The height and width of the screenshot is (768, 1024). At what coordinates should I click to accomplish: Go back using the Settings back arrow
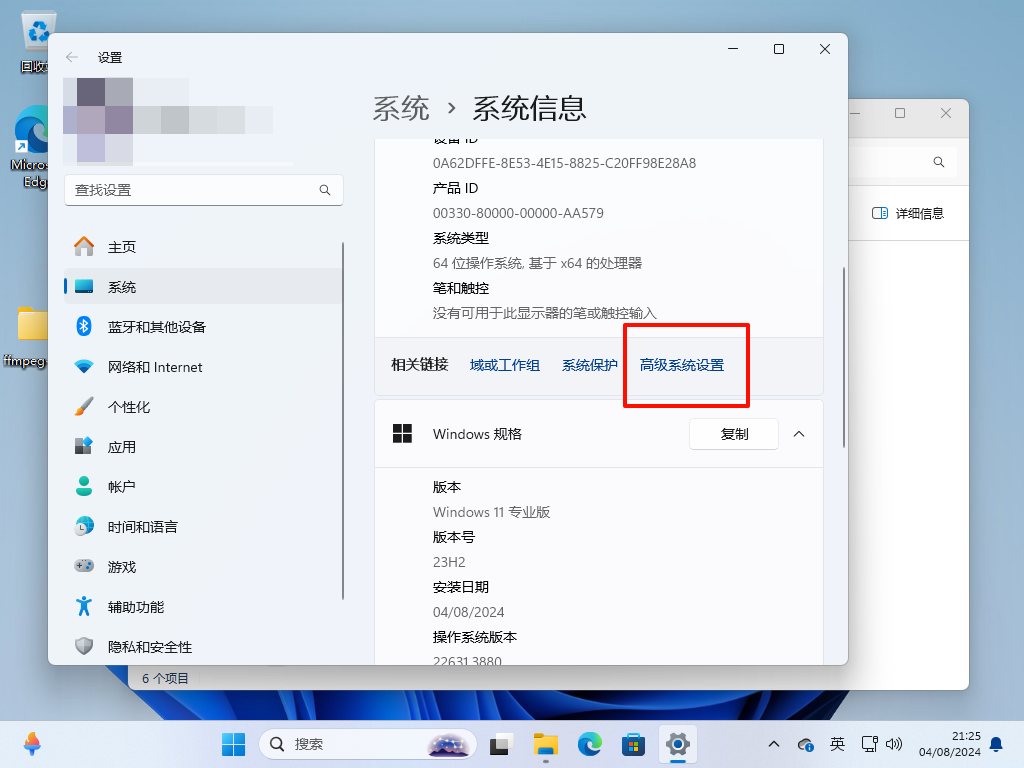[72, 57]
